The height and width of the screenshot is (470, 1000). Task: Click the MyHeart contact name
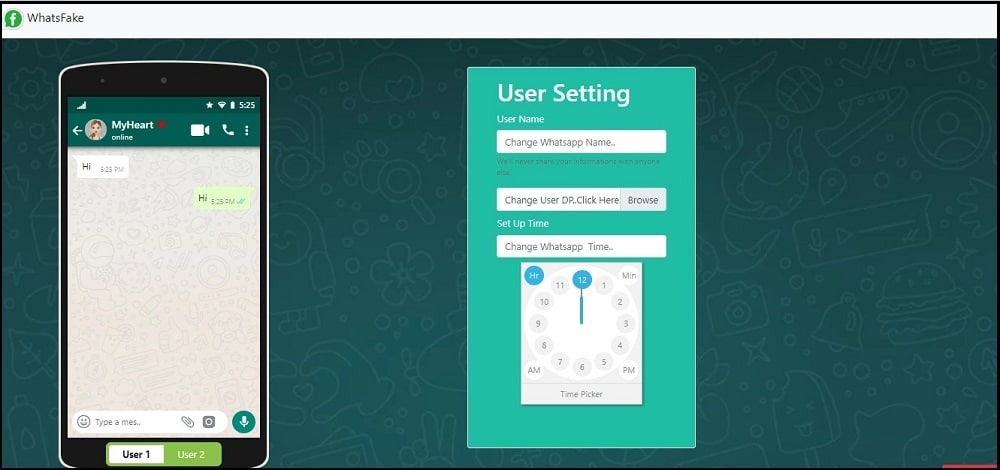(133, 125)
